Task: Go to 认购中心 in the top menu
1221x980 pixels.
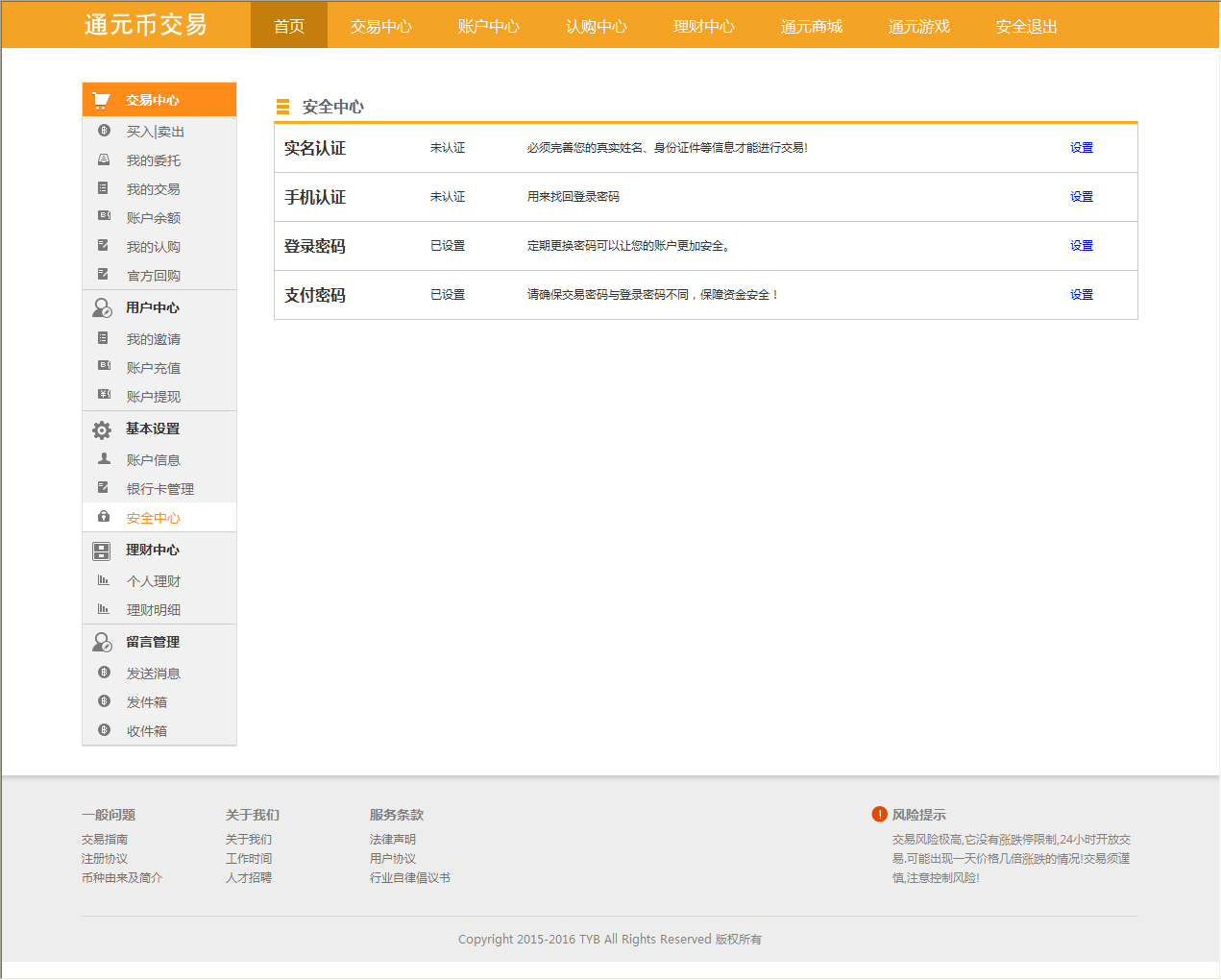Action: (596, 26)
